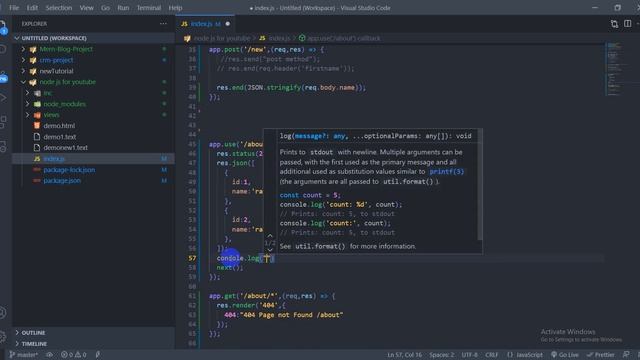Change CRLF end-of-line sequence

(x=491, y=355)
